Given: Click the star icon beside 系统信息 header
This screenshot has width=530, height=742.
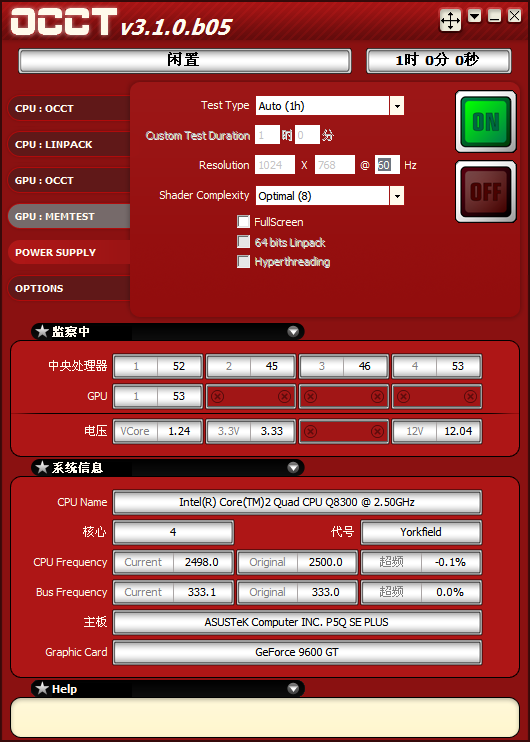Looking at the screenshot, I should pos(43,468).
